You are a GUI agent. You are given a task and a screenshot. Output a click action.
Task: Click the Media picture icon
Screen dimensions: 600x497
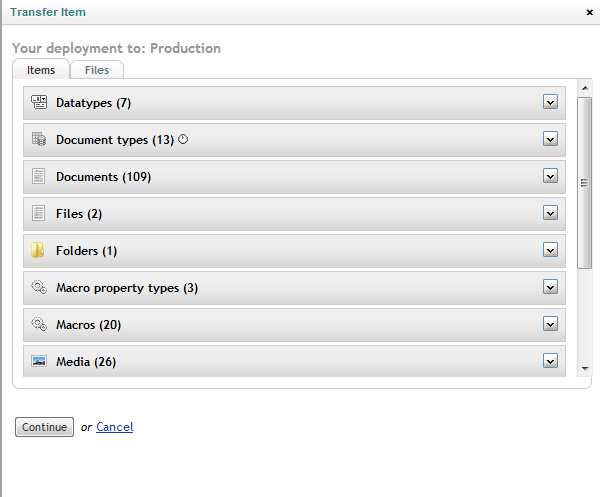(39, 361)
